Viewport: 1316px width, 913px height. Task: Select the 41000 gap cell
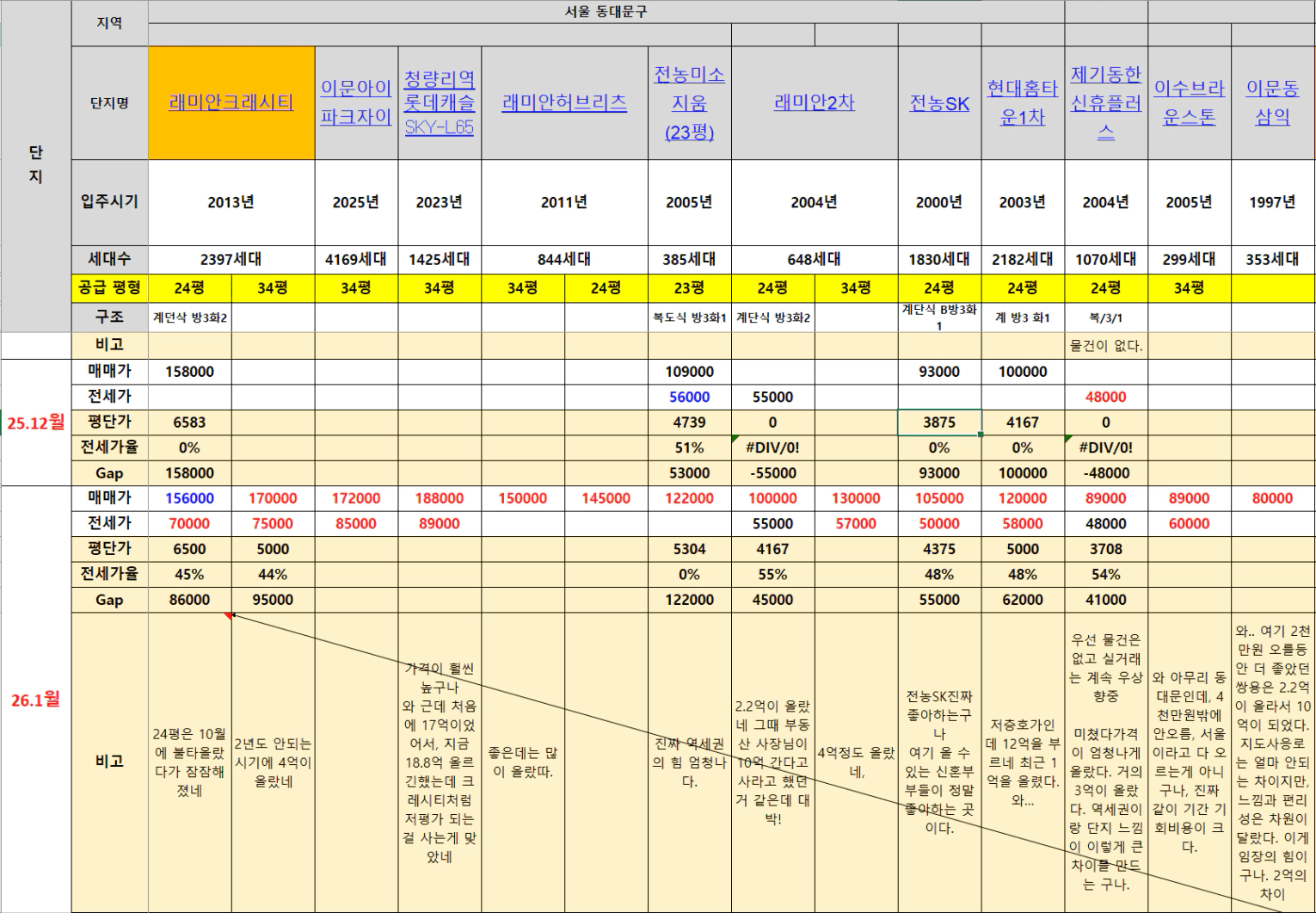pyautogui.click(x=1106, y=600)
